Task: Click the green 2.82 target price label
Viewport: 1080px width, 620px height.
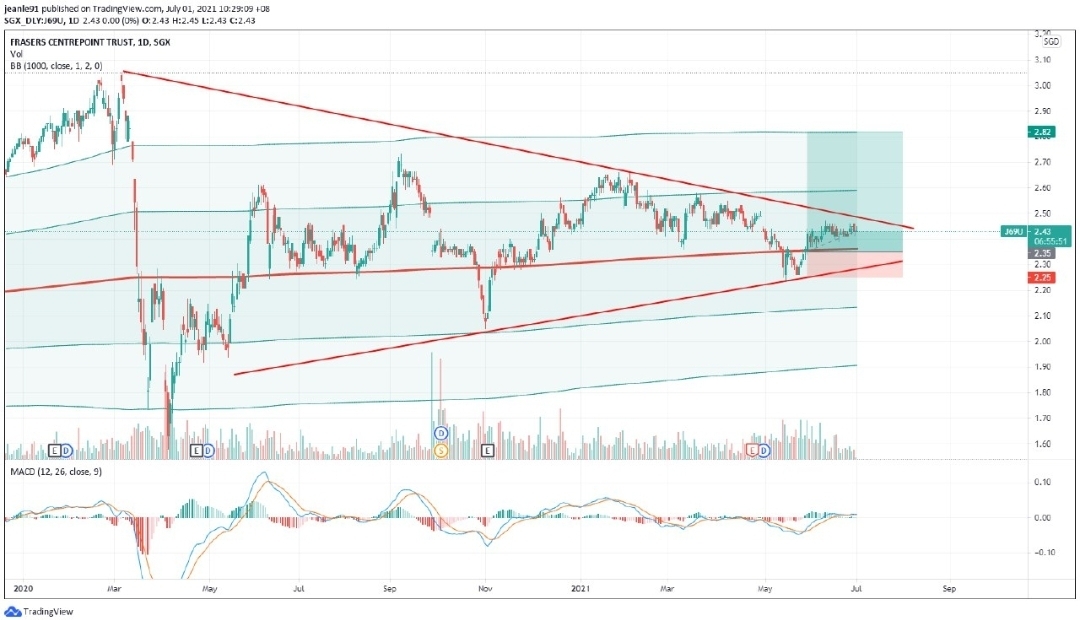Action: point(1041,132)
